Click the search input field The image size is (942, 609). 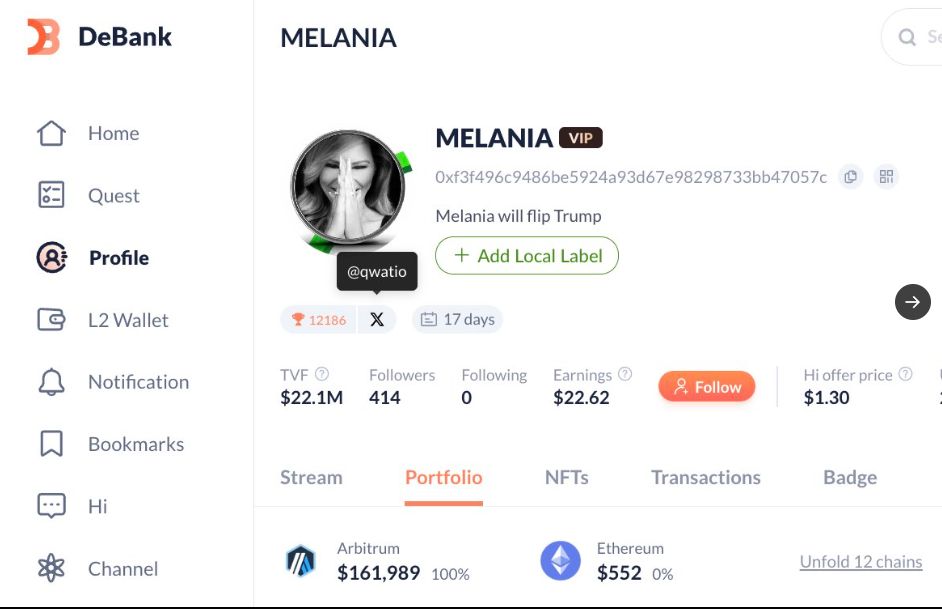(925, 37)
